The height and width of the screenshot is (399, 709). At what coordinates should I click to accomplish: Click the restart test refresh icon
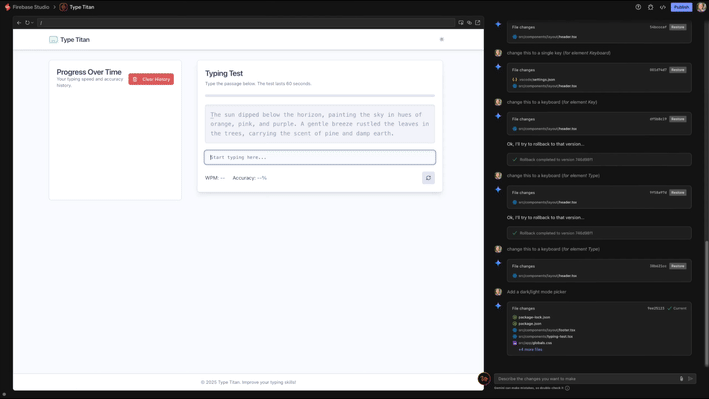(x=428, y=178)
